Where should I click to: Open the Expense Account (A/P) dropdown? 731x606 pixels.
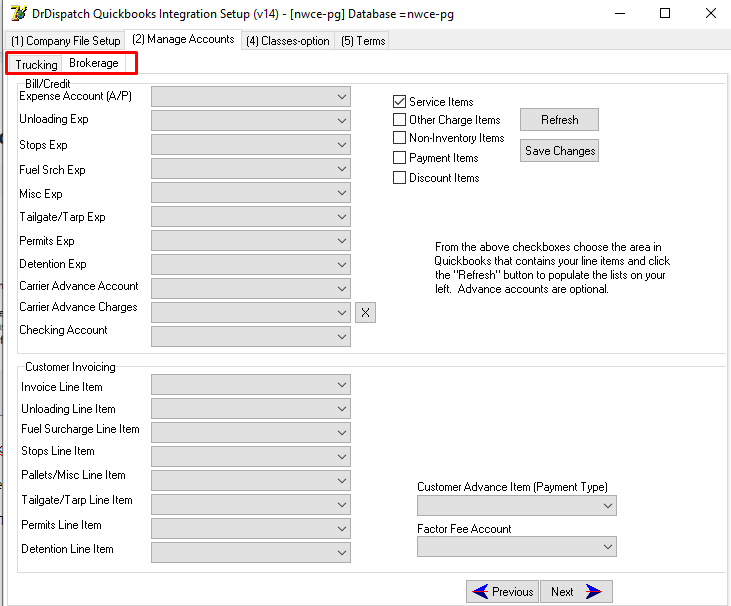[x=251, y=97]
